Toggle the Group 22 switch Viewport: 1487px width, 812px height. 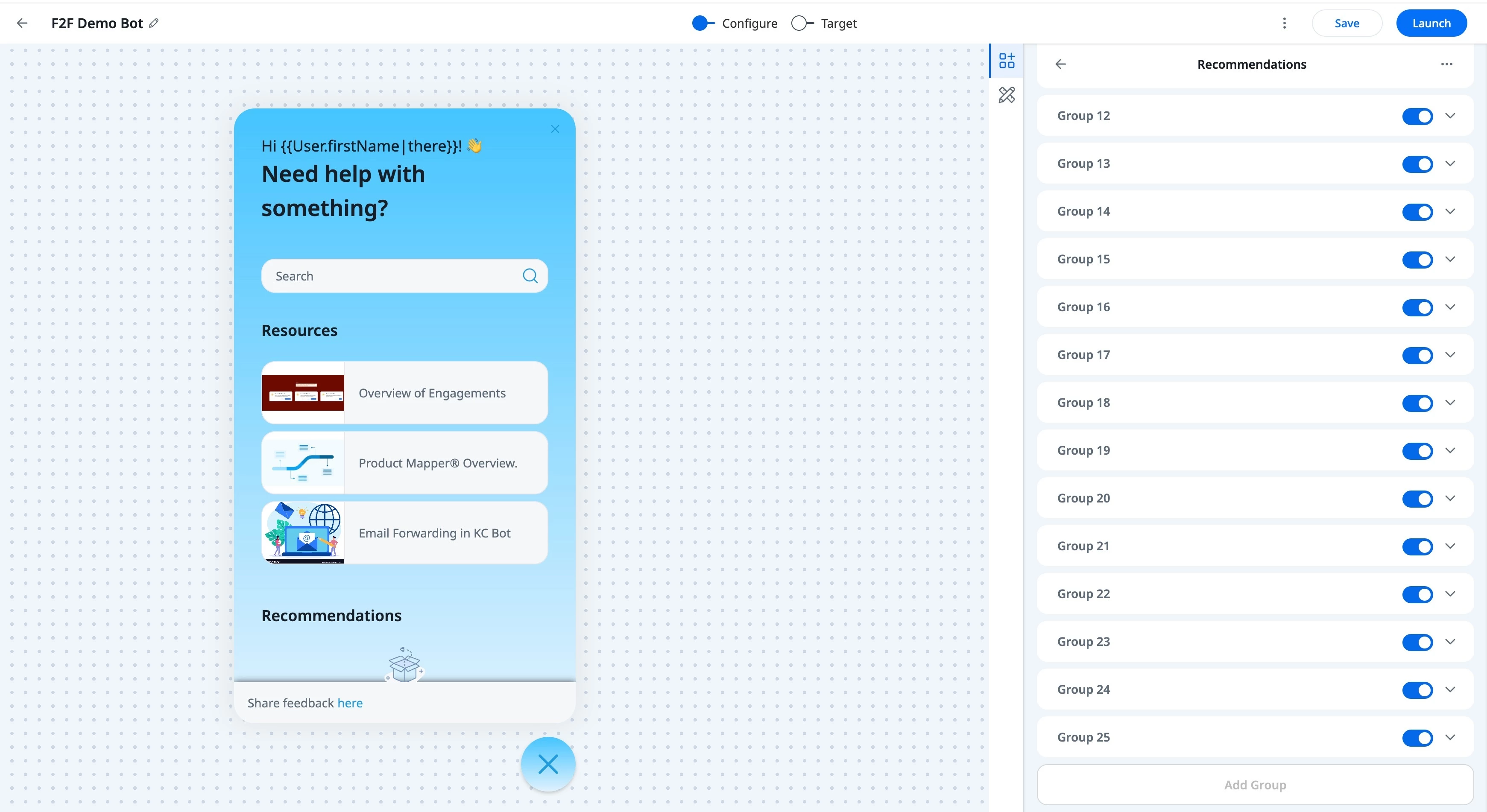tap(1418, 594)
